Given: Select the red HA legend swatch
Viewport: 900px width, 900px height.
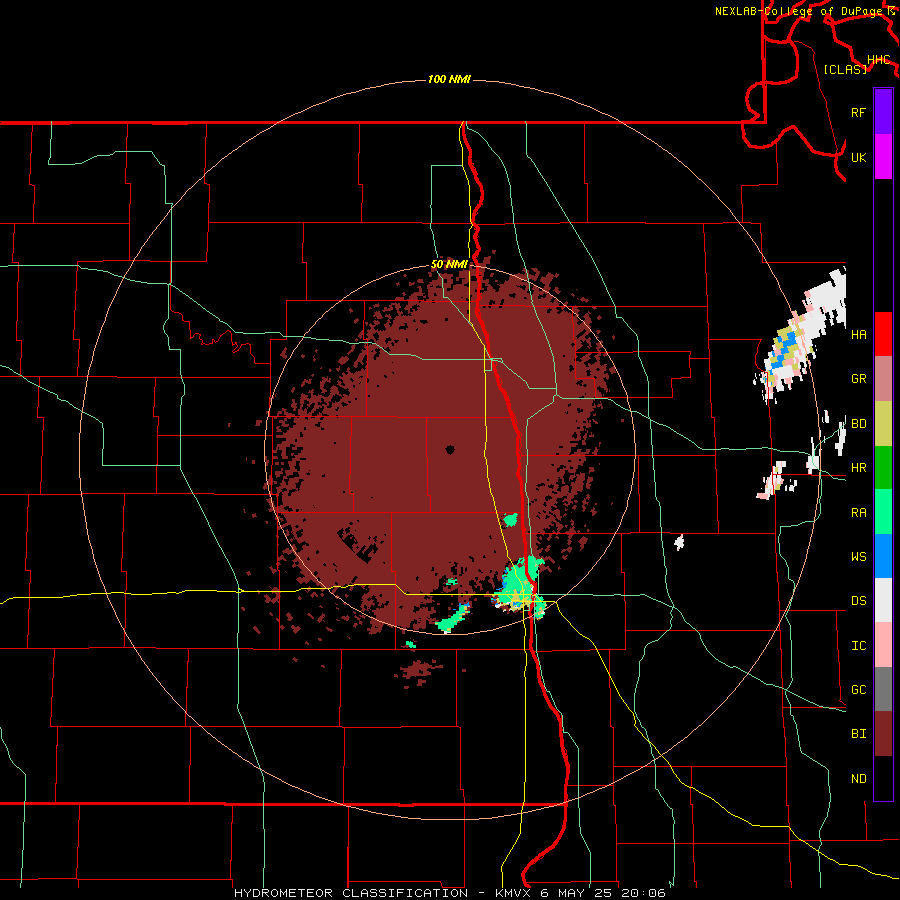Looking at the screenshot, I should point(883,334).
